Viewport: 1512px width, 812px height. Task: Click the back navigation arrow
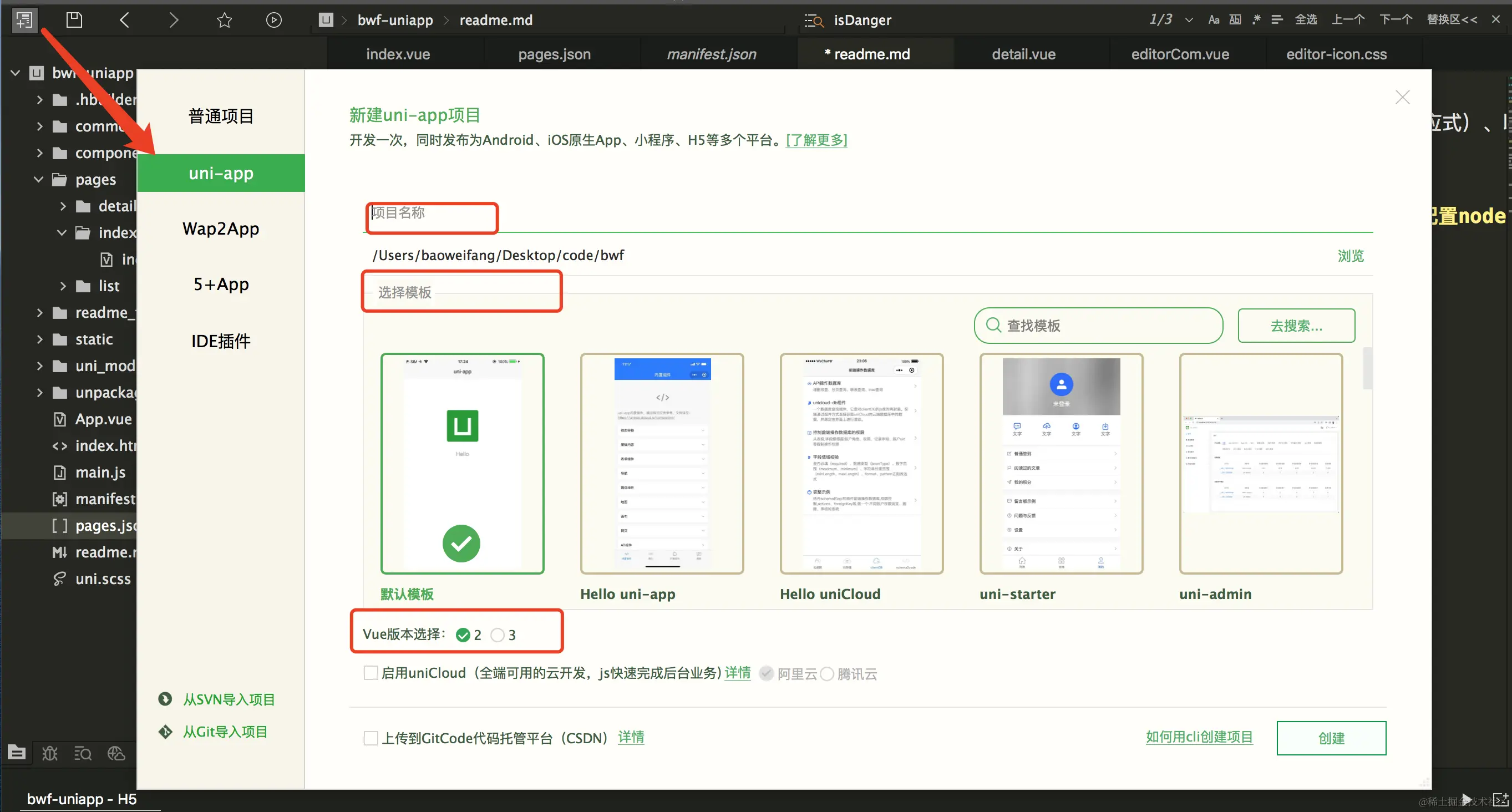pyautogui.click(x=124, y=20)
